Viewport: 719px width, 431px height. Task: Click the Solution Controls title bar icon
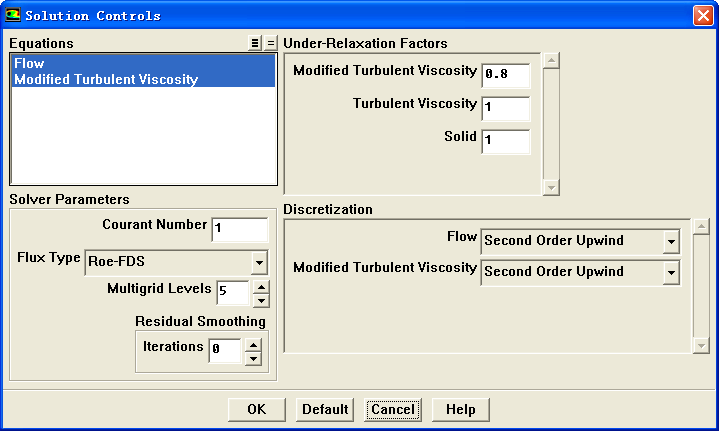(x=13, y=15)
